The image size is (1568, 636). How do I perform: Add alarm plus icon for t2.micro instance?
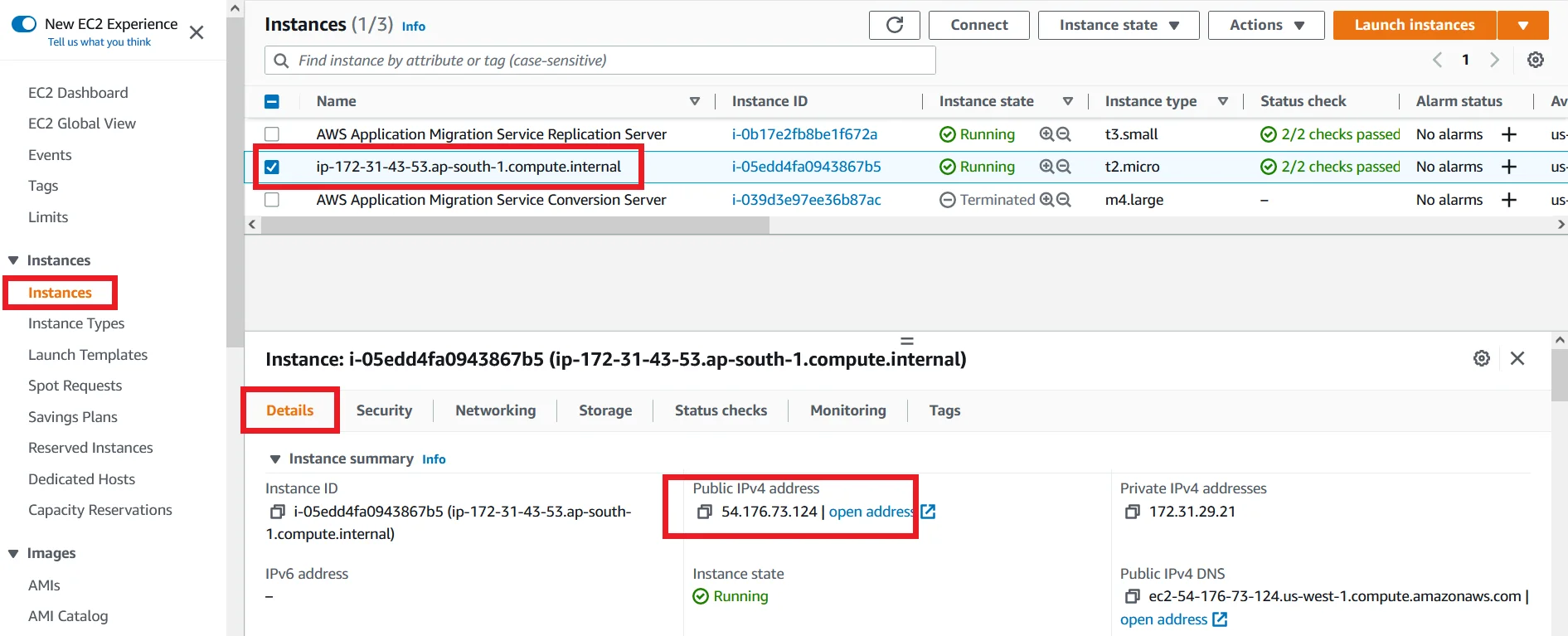click(1509, 167)
